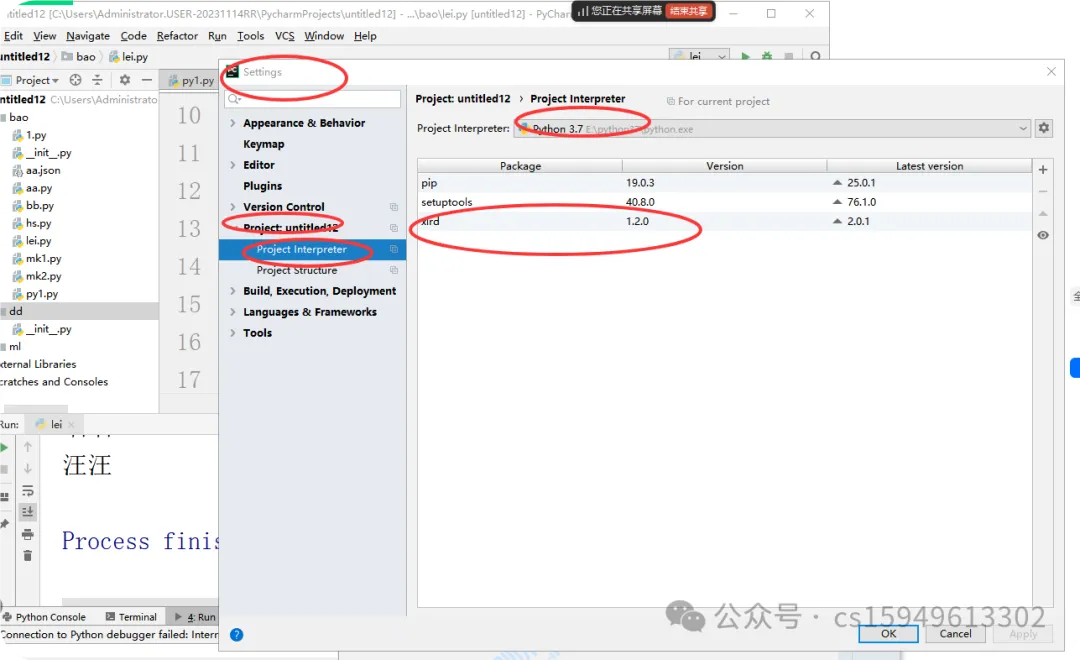Hide the Project panel with minus icon
Screen dimensions: 1080x660
pyautogui.click(x=147, y=80)
